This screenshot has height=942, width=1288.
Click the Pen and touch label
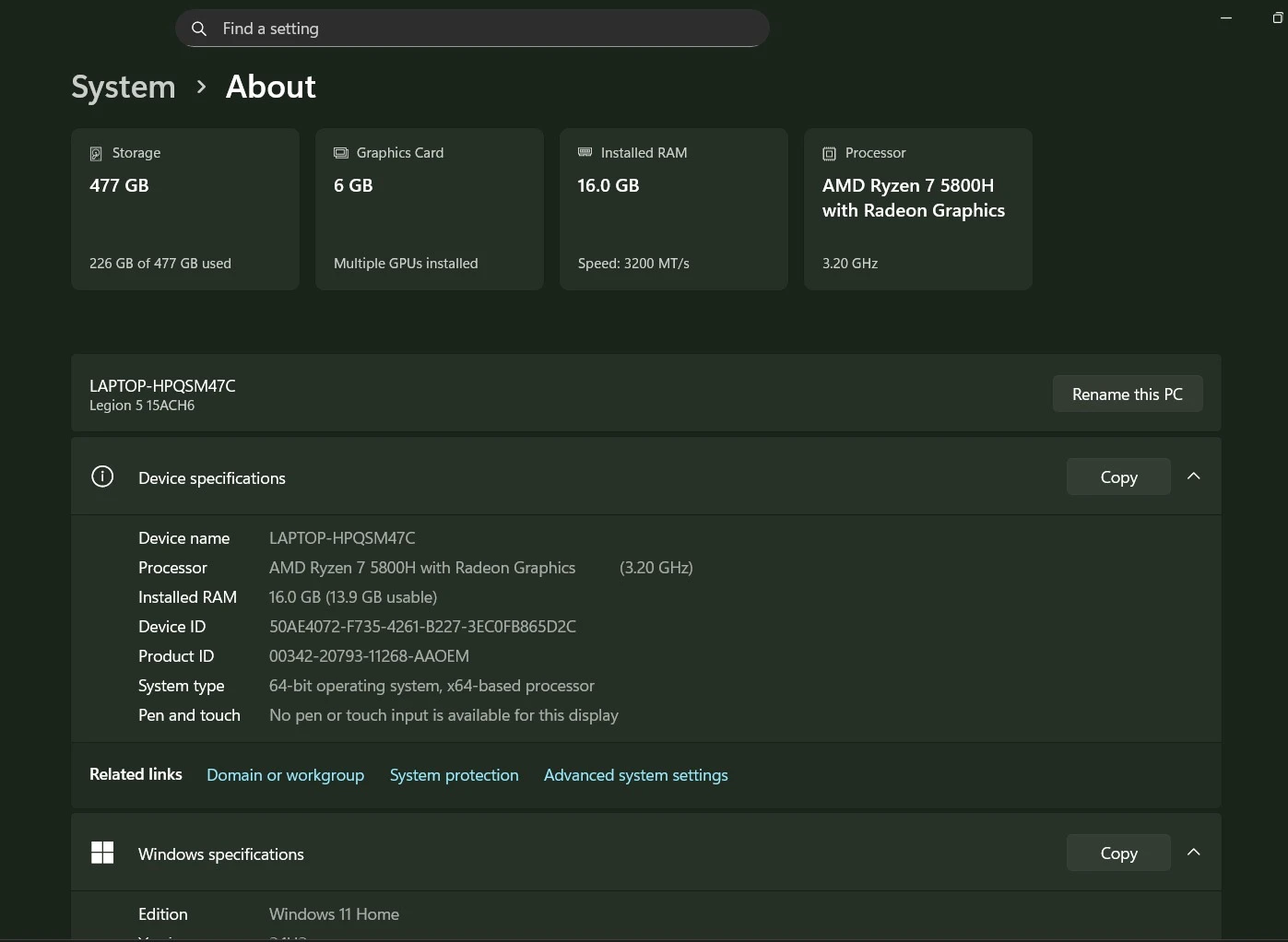189,715
